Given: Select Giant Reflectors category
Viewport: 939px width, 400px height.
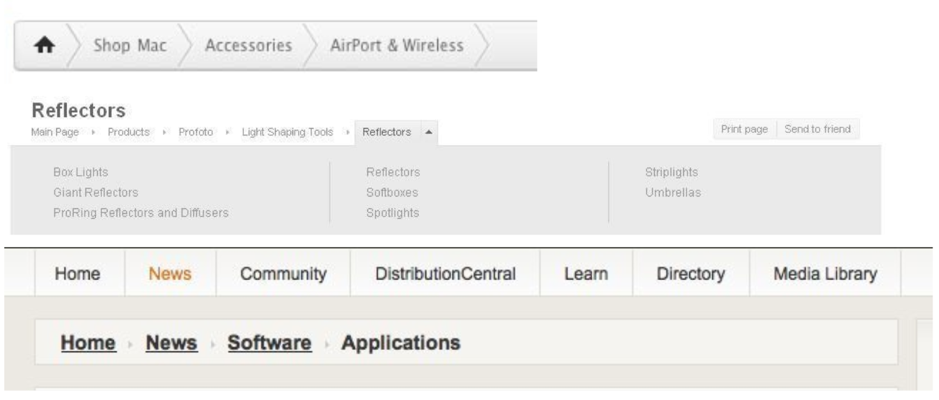Looking at the screenshot, I should point(95,192).
